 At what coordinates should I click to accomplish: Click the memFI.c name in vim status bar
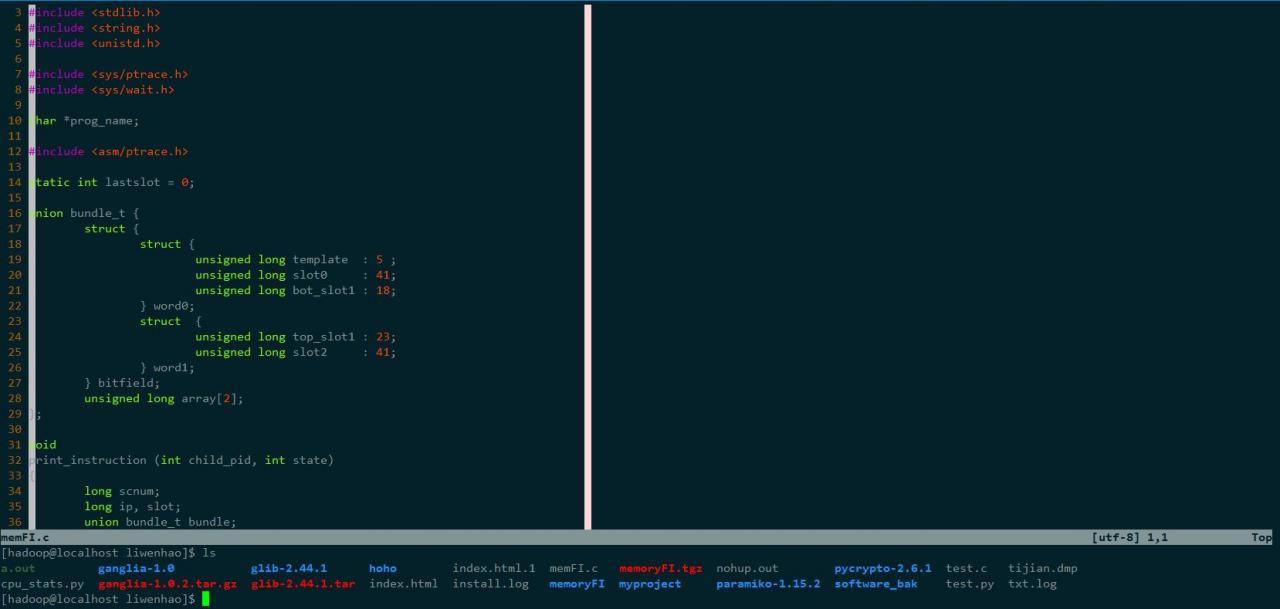coord(25,538)
